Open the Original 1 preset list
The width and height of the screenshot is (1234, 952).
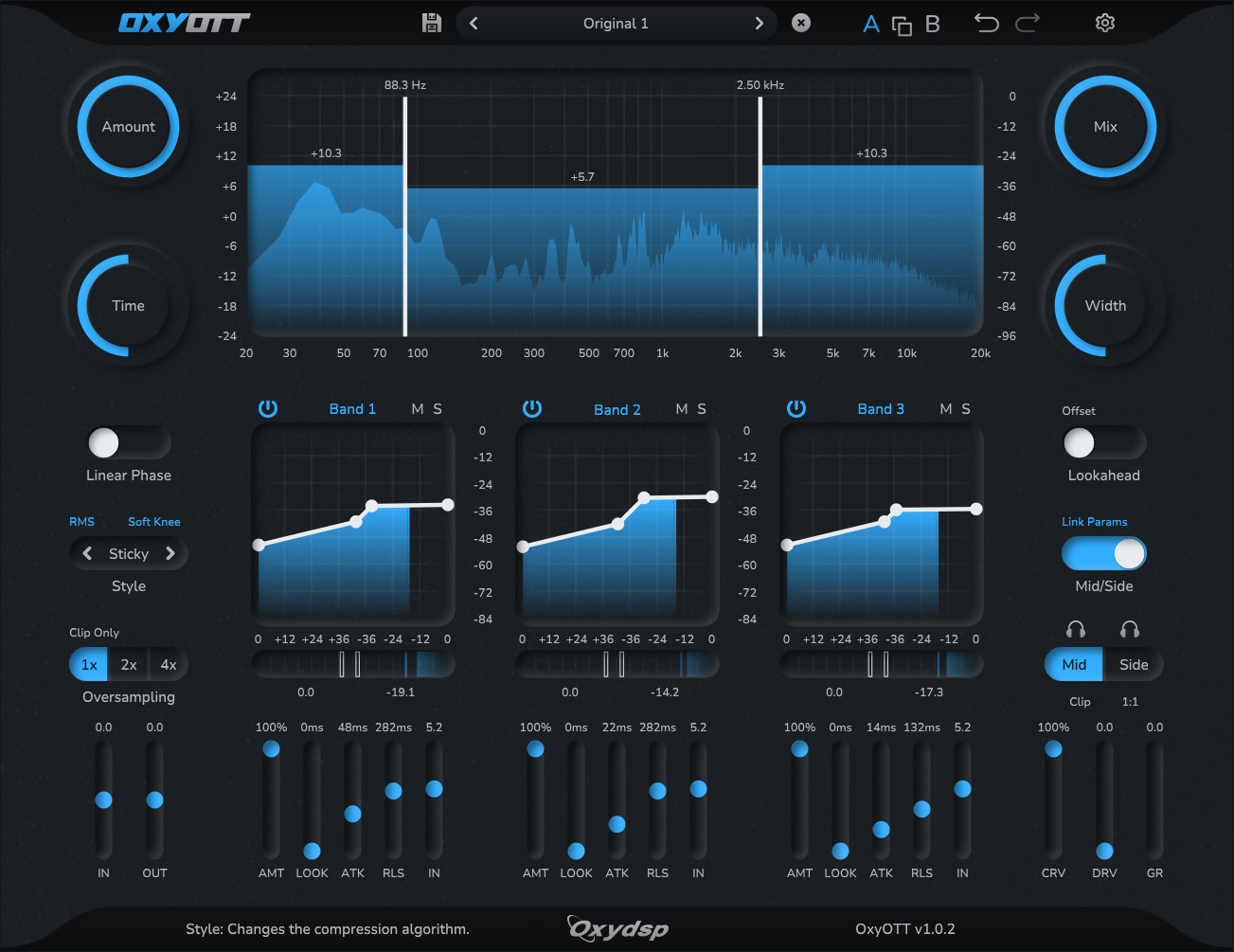tap(616, 24)
